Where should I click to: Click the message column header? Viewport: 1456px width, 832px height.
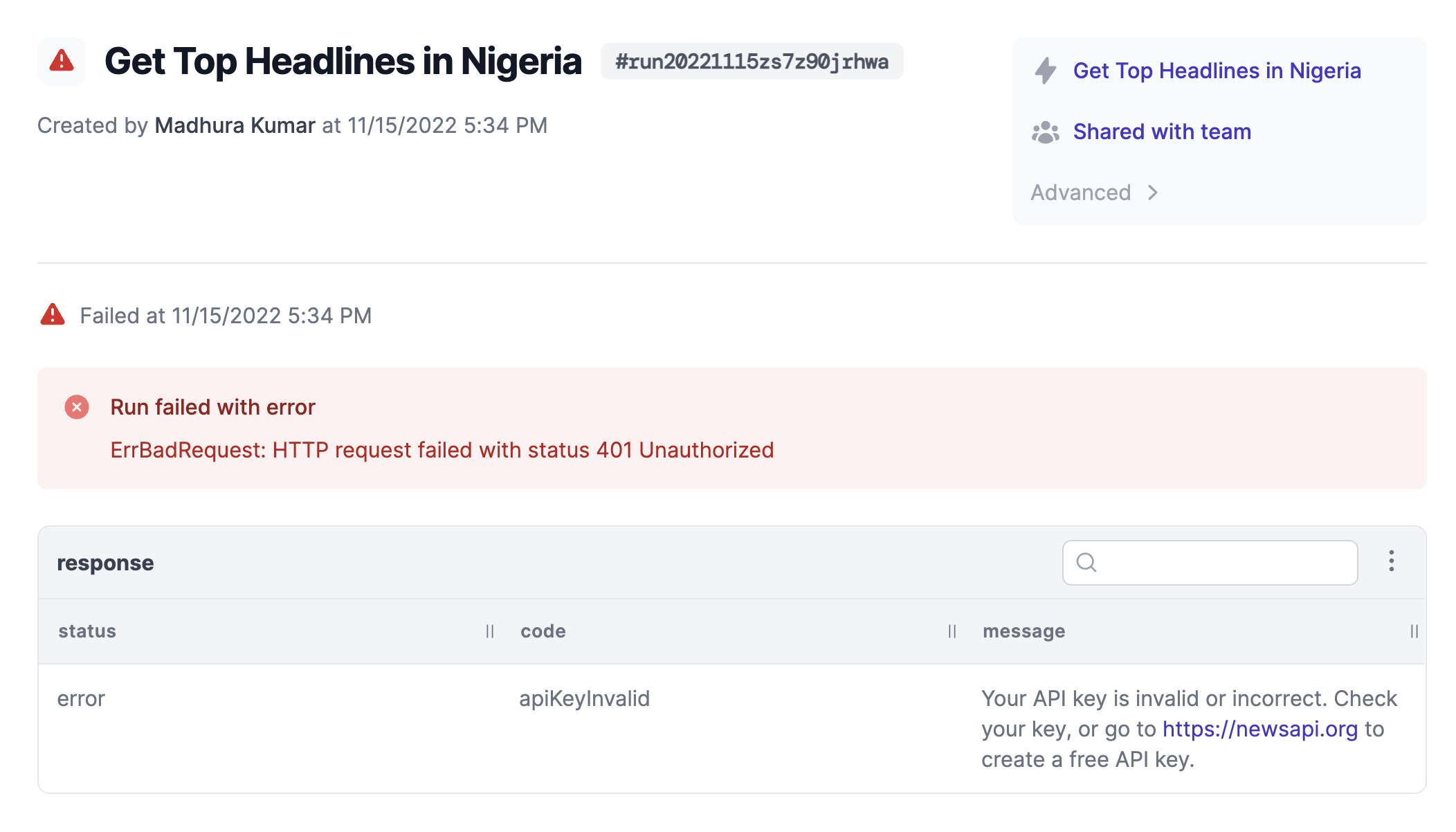click(1023, 631)
